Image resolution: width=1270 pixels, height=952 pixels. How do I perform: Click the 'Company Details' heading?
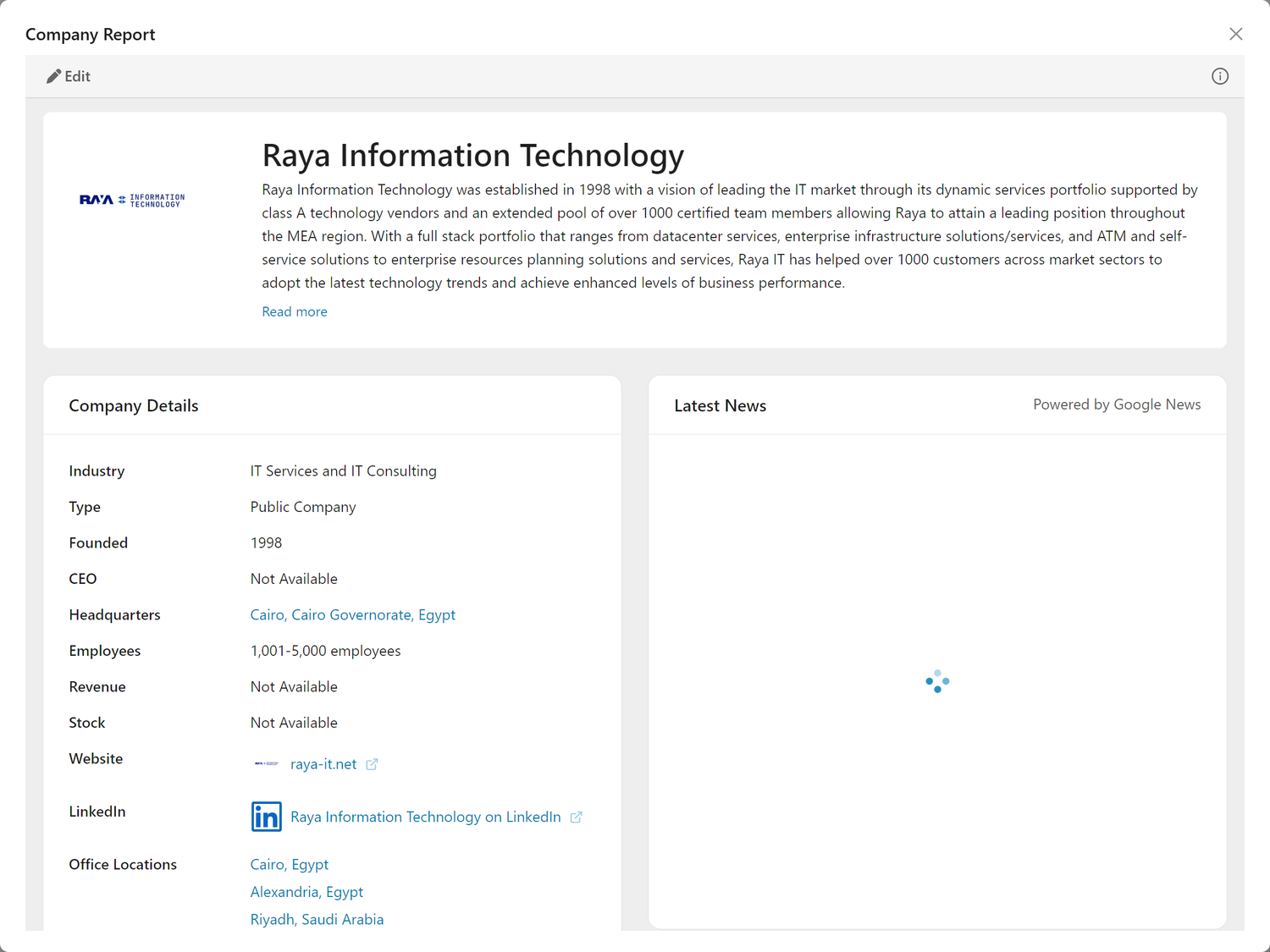(x=134, y=406)
